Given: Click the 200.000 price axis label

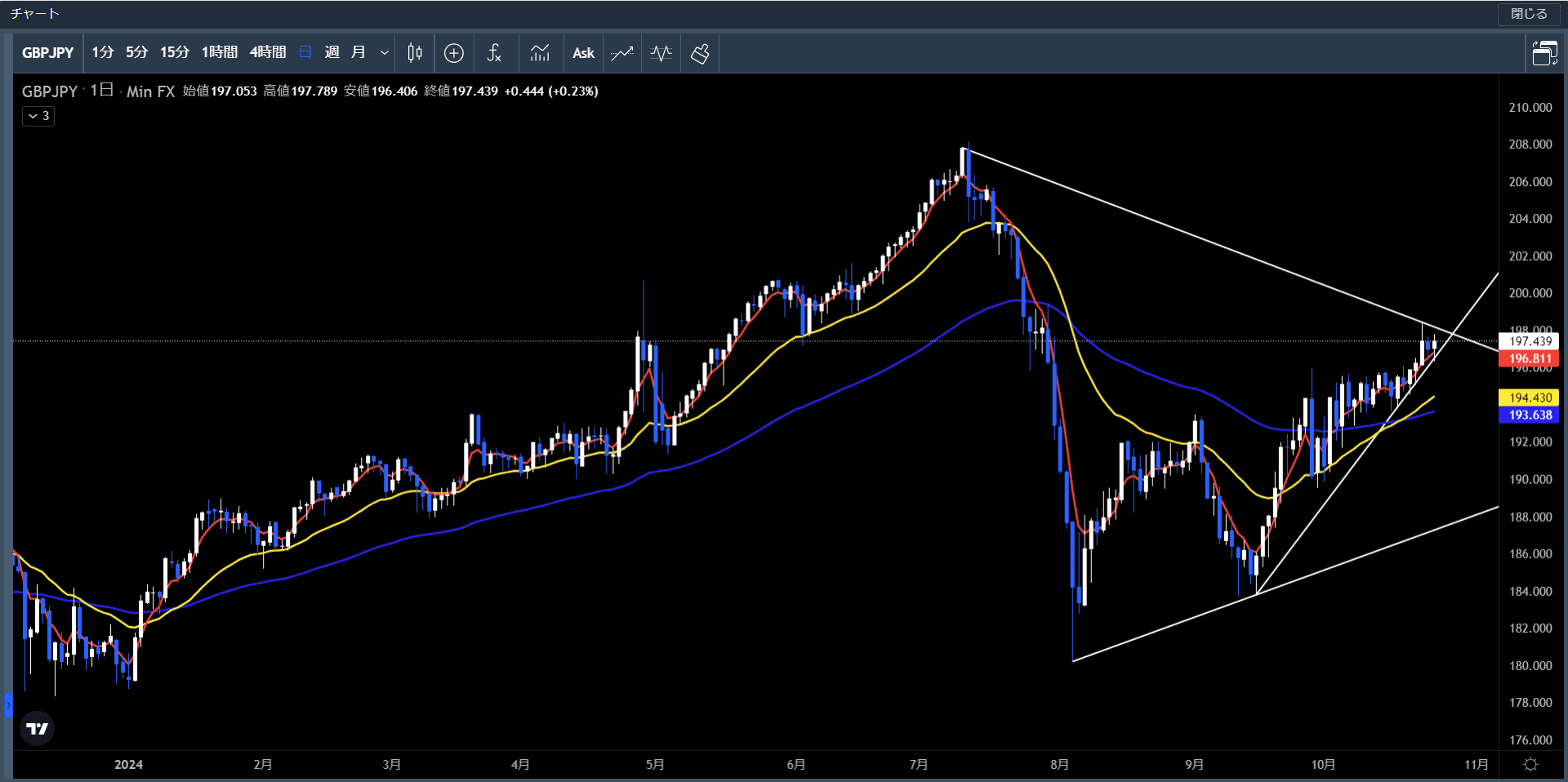Looking at the screenshot, I should pos(1530,293).
